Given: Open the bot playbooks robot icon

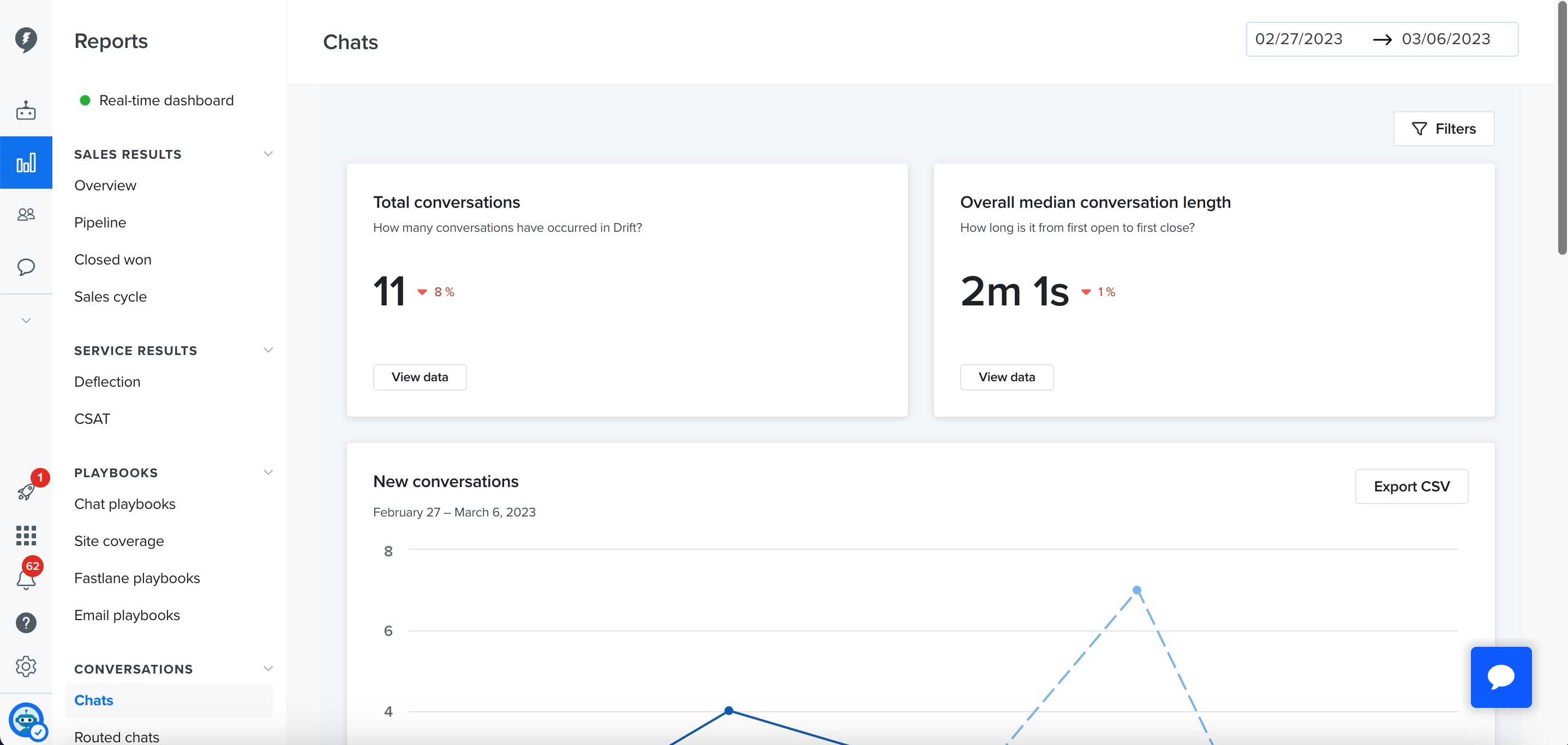Looking at the screenshot, I should click(26, 110).
